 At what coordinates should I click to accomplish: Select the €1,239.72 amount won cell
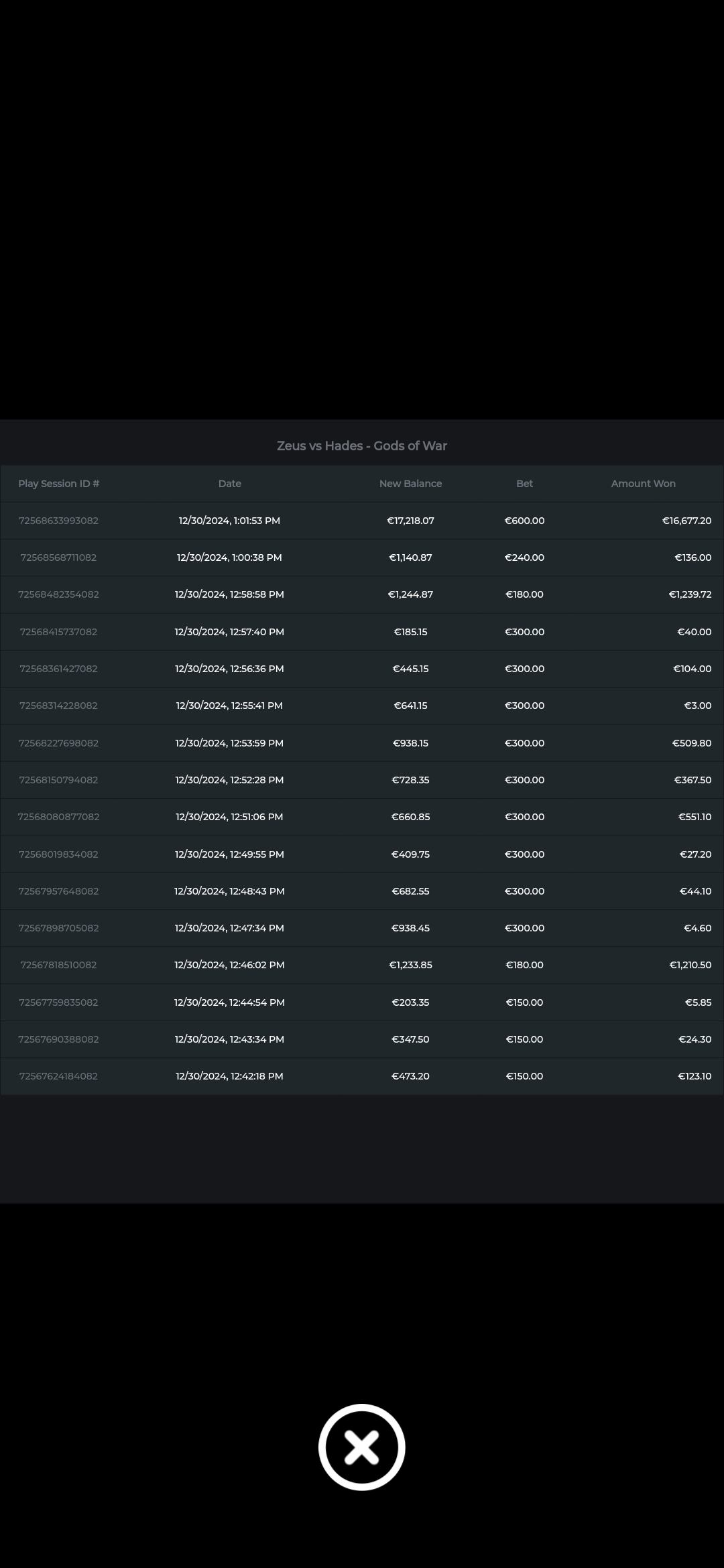coord(690,594)
